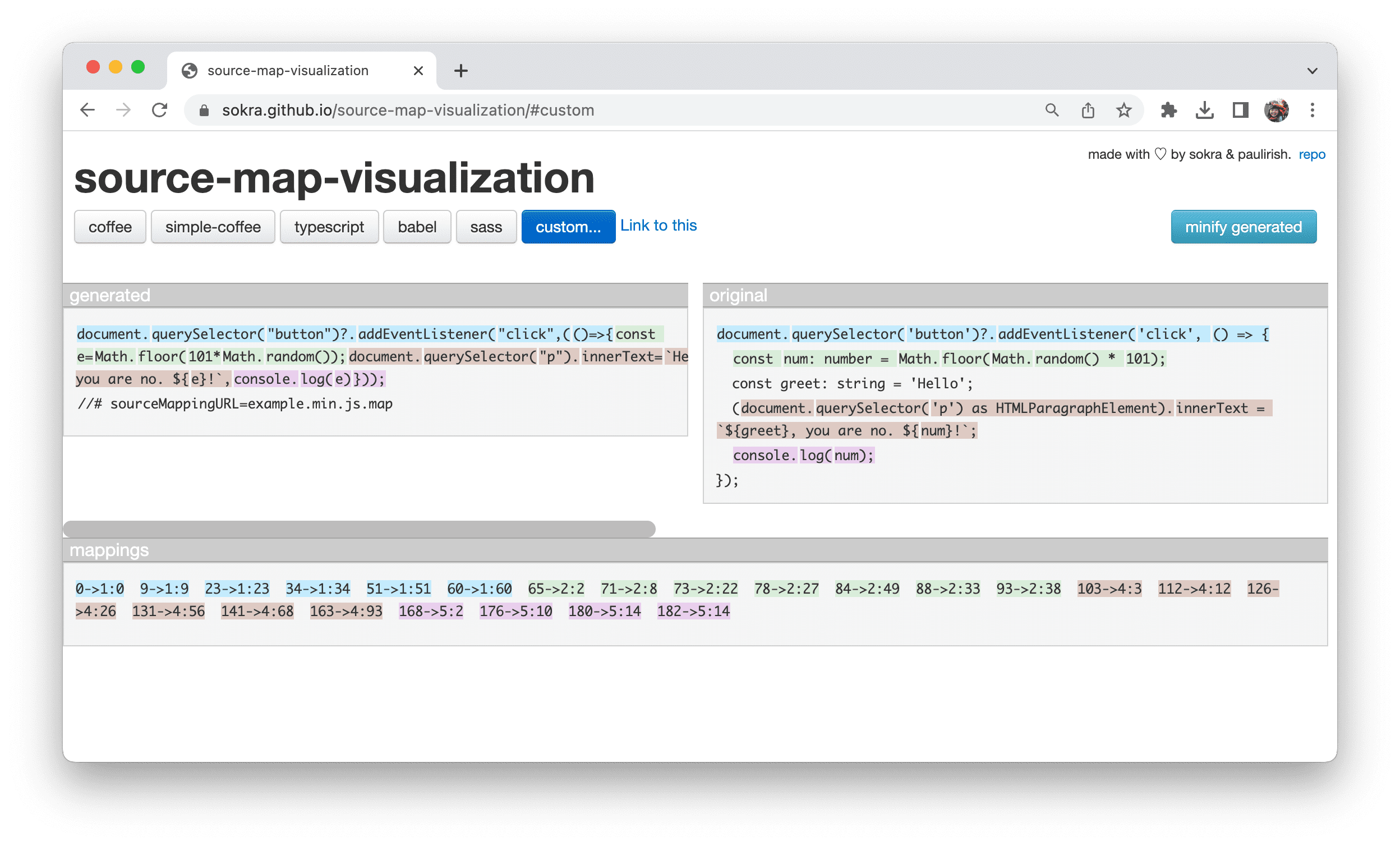Image resolution: width=1400 pixels, height=845 pixels.
Task: Click the minify generated button
Action: 1243,226
